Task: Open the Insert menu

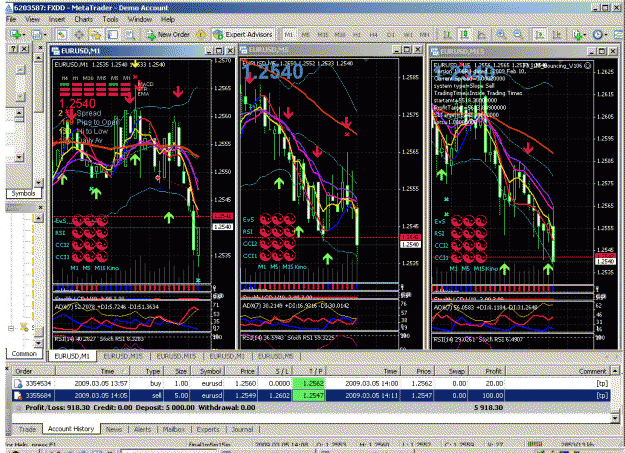Action: coord(57,19)
